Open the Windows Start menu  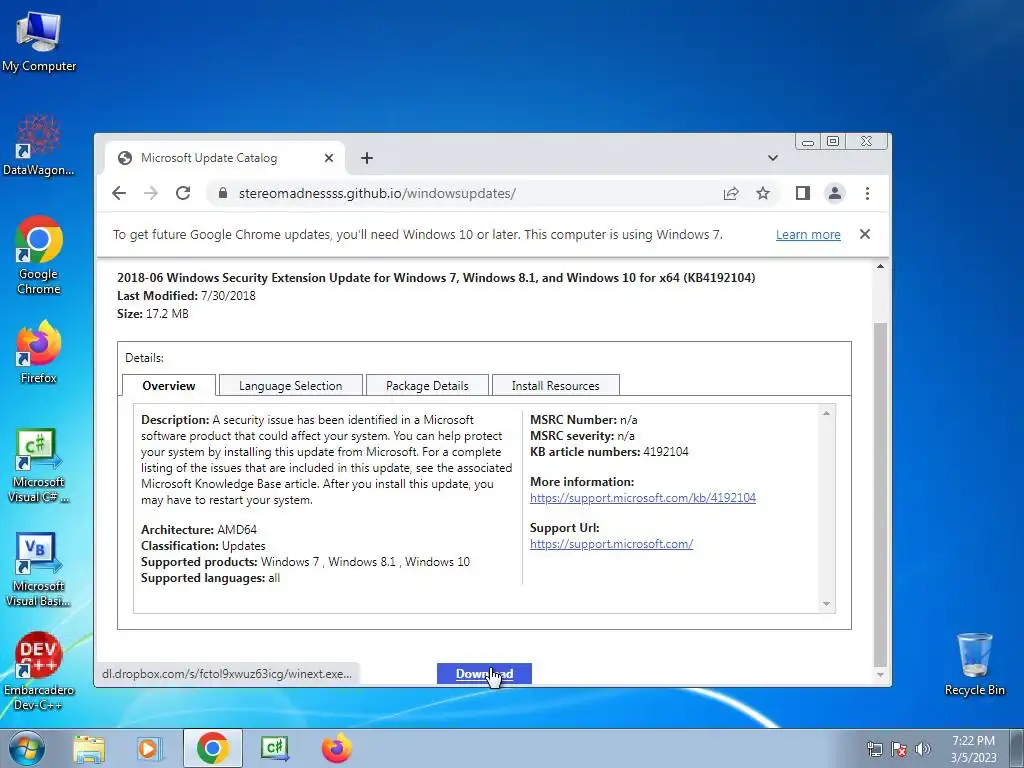[26, 748]
